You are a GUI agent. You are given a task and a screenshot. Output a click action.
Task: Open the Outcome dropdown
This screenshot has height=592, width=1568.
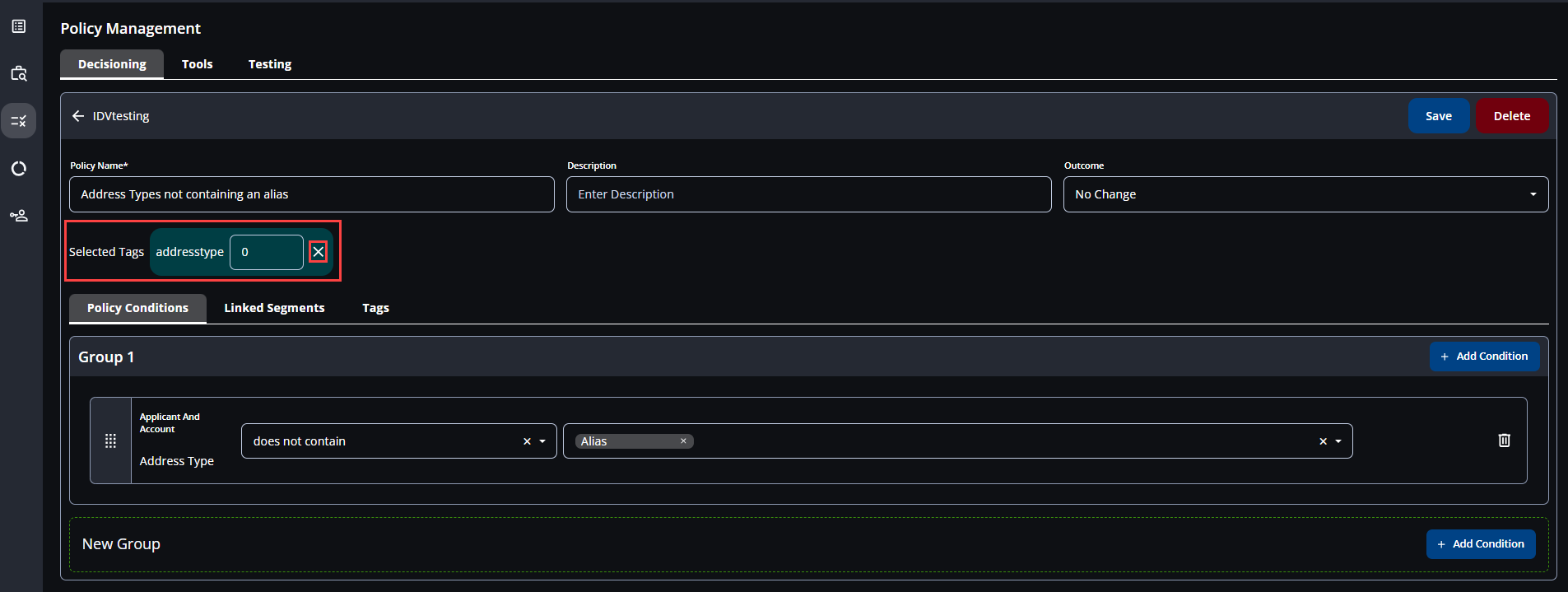pos(1305,194)
